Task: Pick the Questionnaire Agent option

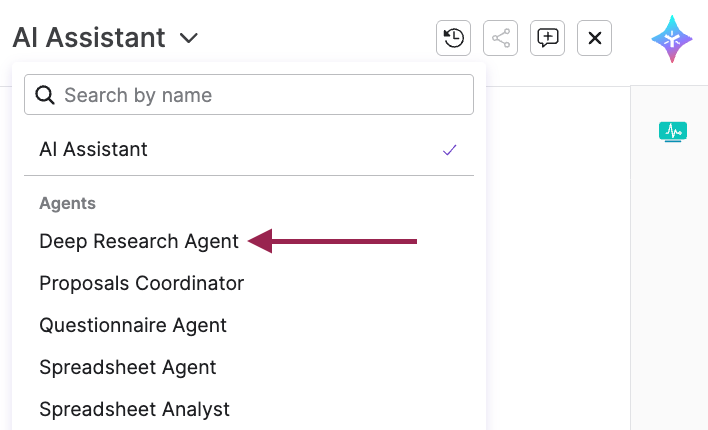Action: point(133,325)
